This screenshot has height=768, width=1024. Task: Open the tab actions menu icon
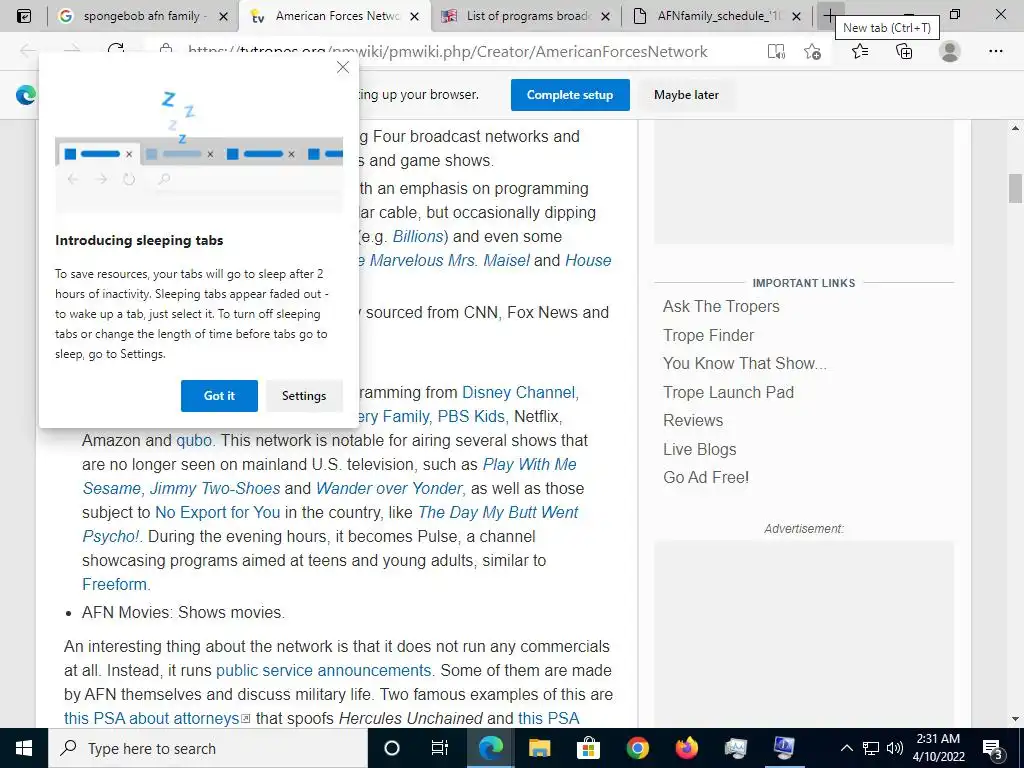tap(24, 16)
